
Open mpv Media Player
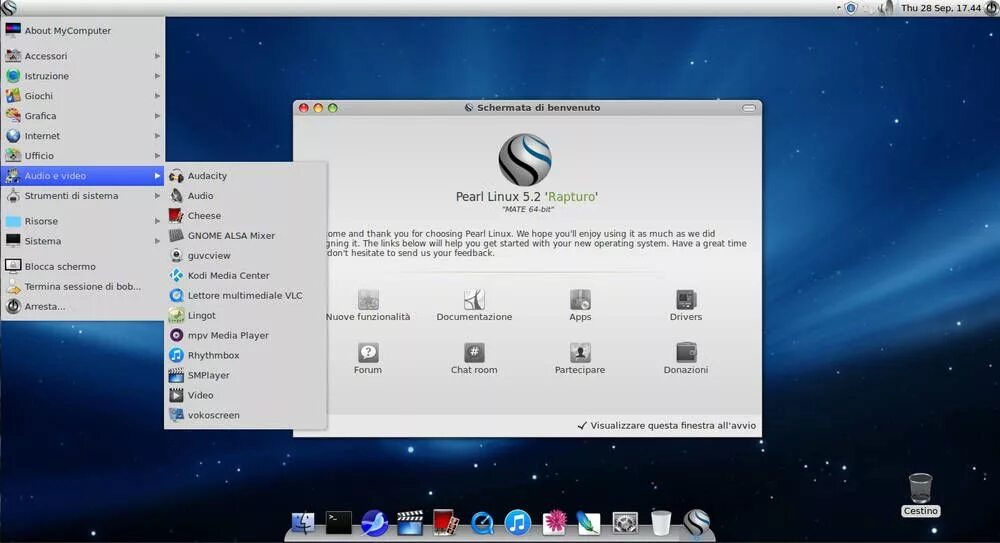[x=246, y=335]
